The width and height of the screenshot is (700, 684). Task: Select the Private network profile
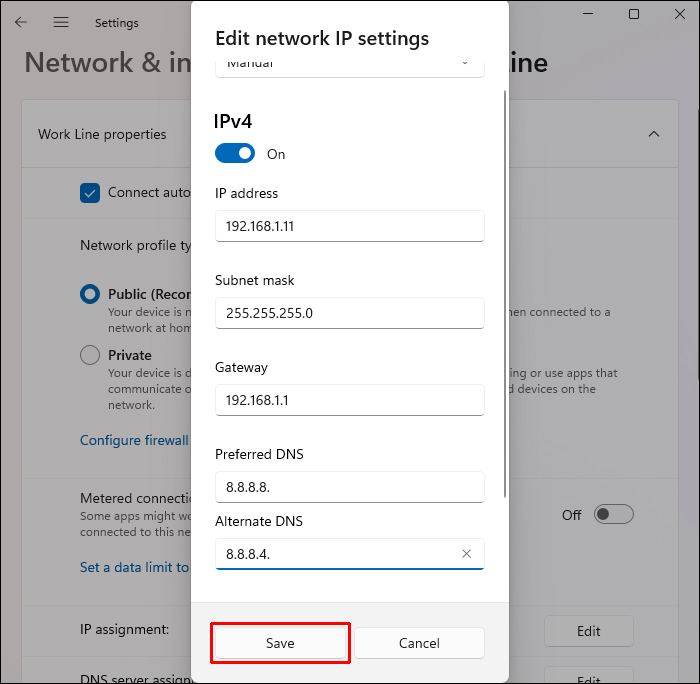tap(90, 355)
